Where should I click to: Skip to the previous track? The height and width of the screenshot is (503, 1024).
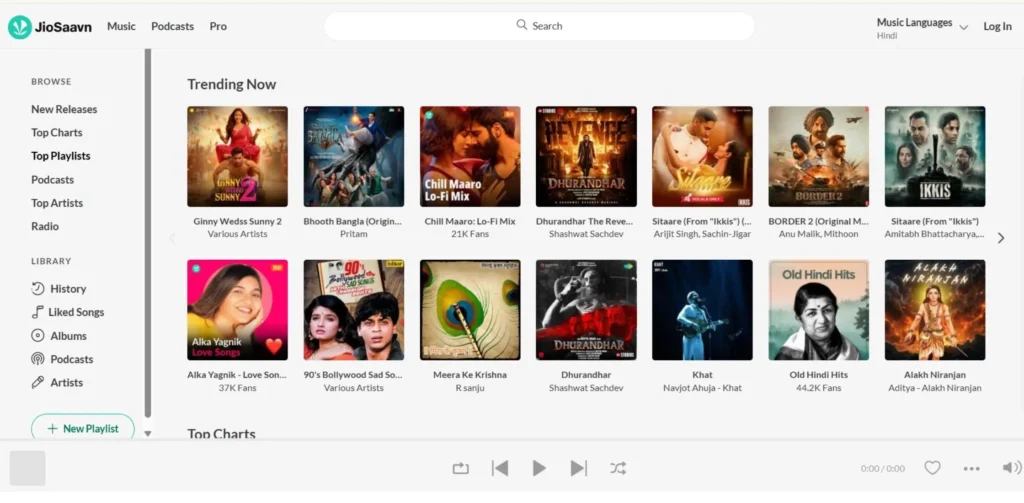(500, 468)
